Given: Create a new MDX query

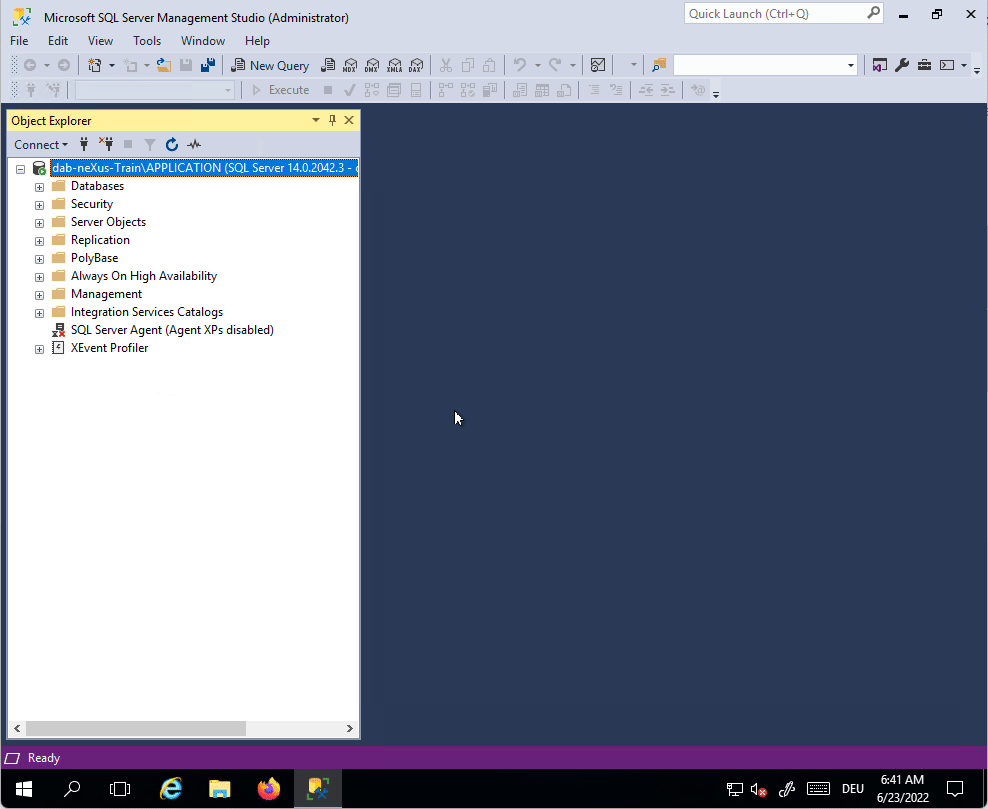Looking at the screenshot, I should click(x=350, y=65).
